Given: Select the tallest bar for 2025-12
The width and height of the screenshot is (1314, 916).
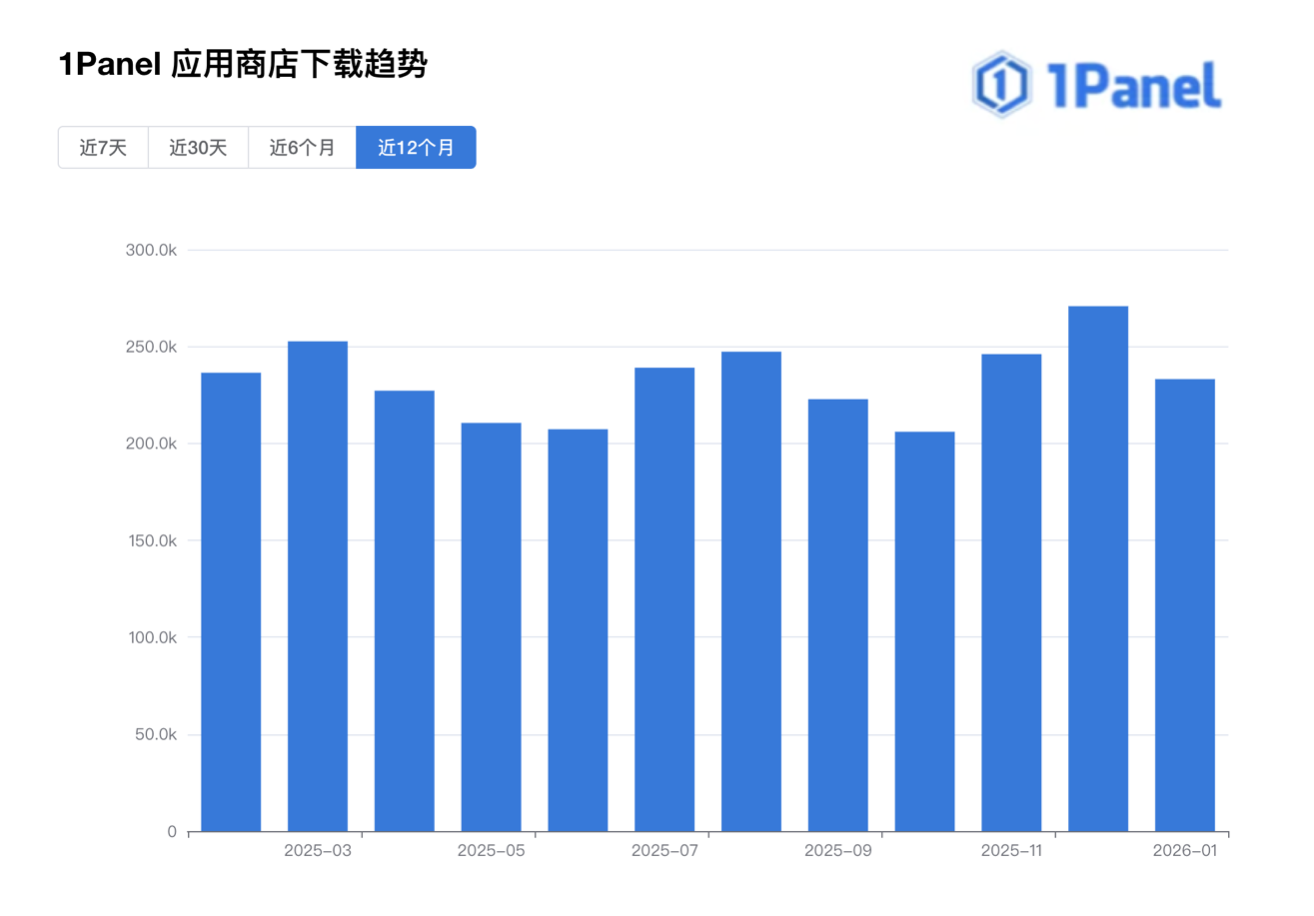Looking at the screenshot, I should coord(1098,568).
